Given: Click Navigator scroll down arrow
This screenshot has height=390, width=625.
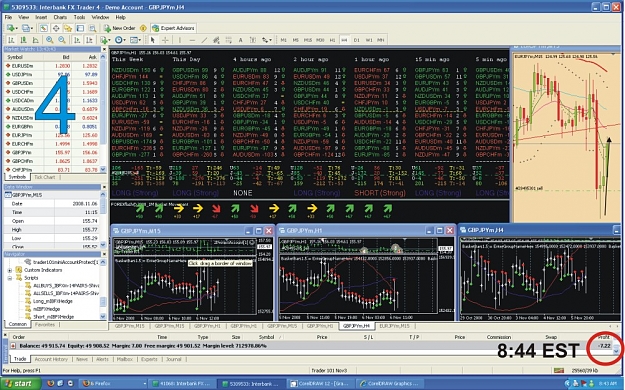Looking at the screenshot, I should [x=103, y=317].
